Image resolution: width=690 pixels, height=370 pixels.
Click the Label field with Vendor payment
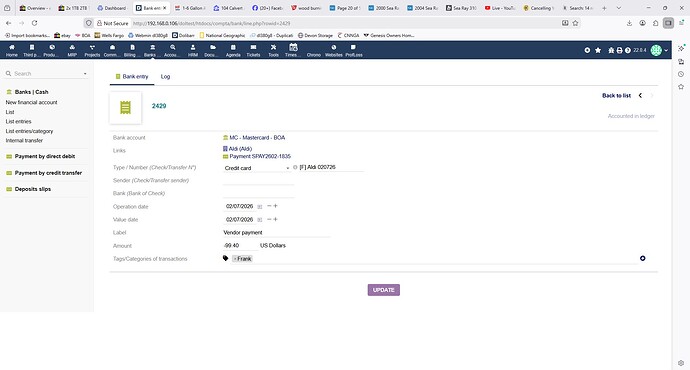[x=276, y=232]
